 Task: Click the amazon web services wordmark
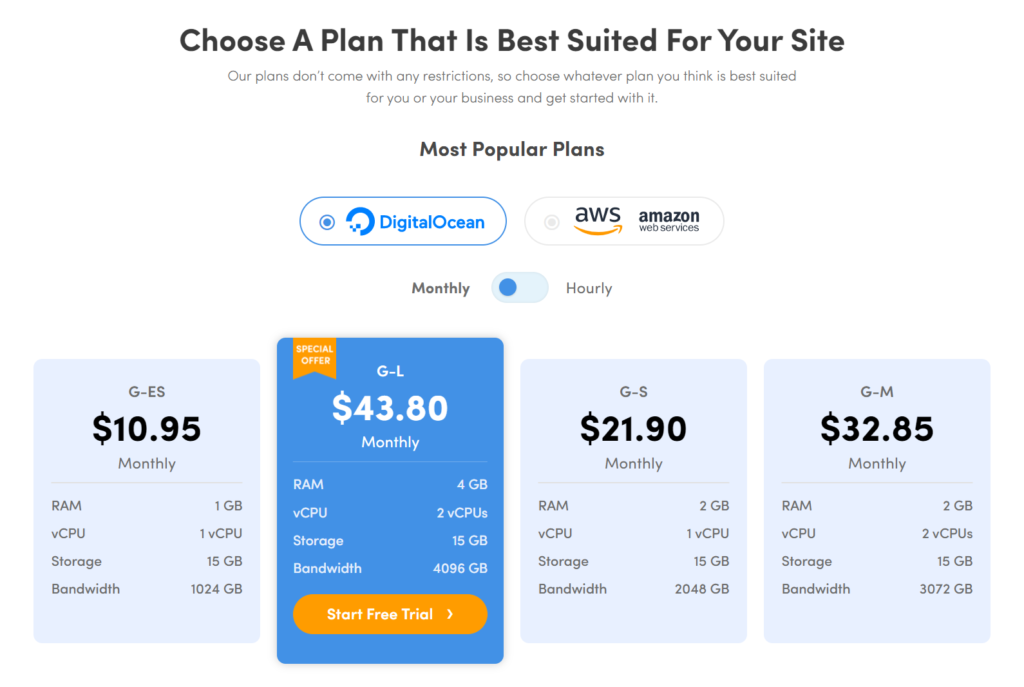pos(668,221)
